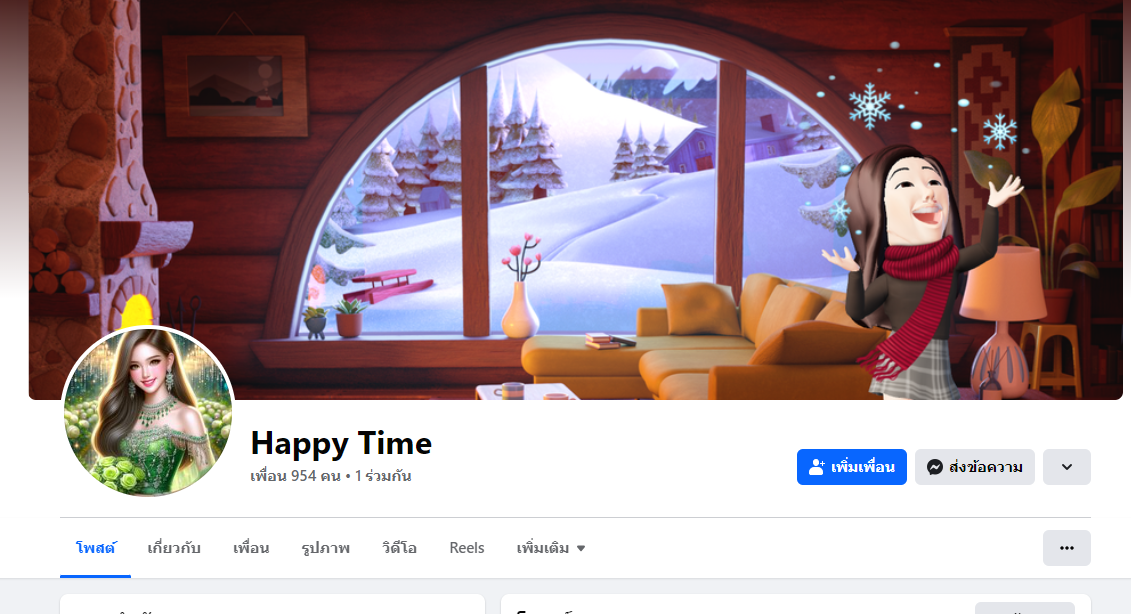
Task: Switch to the โพสต์ tab
Action: [x=95, y=548]
